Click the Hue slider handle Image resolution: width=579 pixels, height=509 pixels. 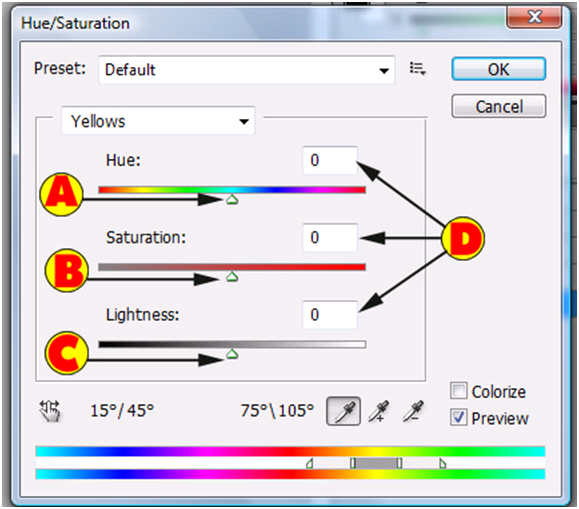click(x=232, y=200)
